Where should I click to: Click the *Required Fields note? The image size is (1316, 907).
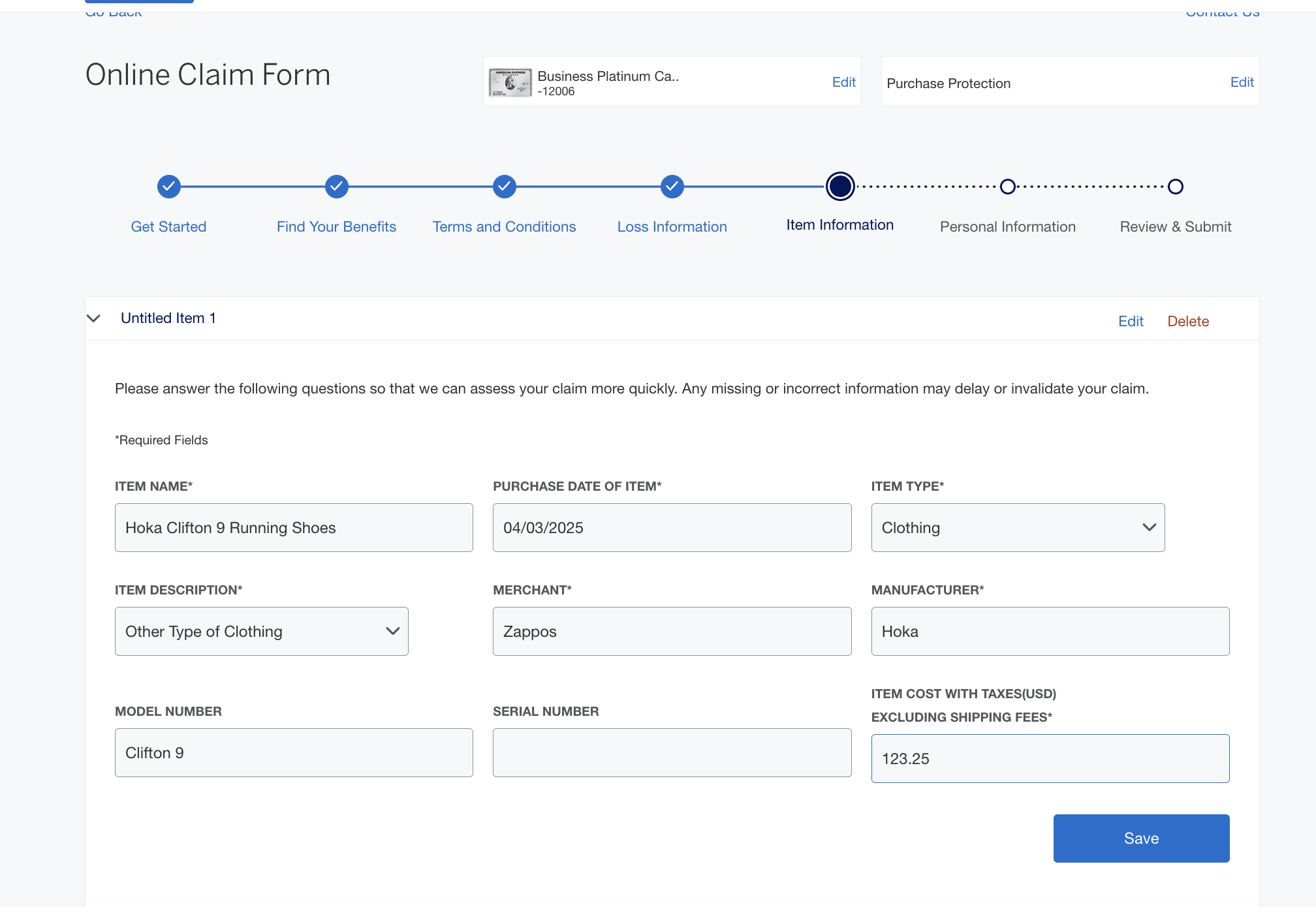[161, 440]
